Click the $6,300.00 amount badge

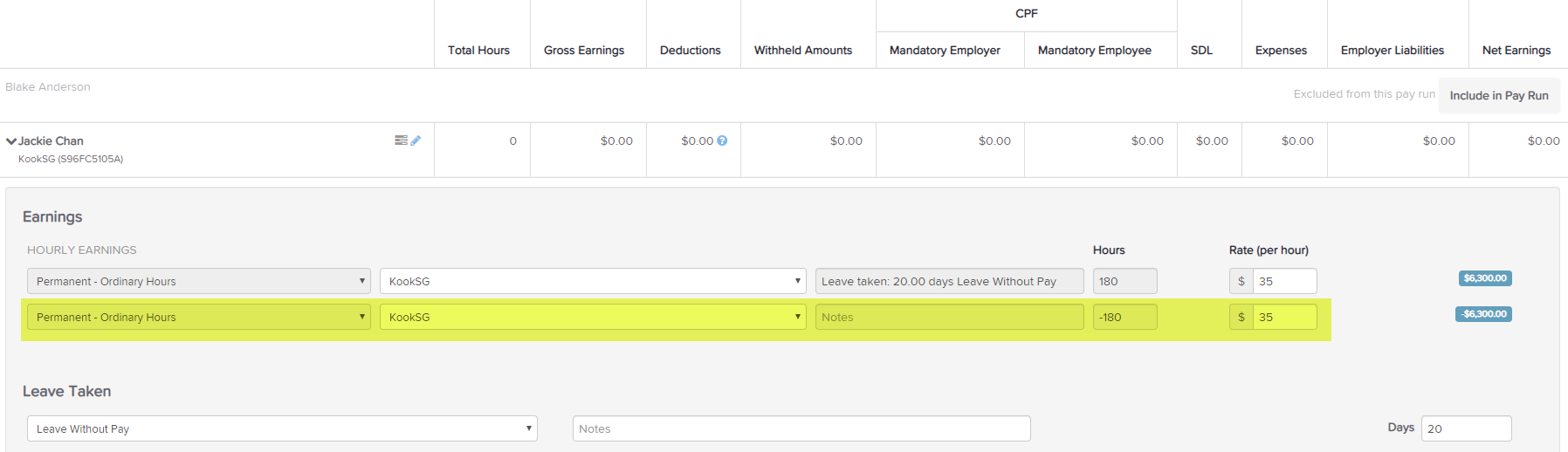1485,278
